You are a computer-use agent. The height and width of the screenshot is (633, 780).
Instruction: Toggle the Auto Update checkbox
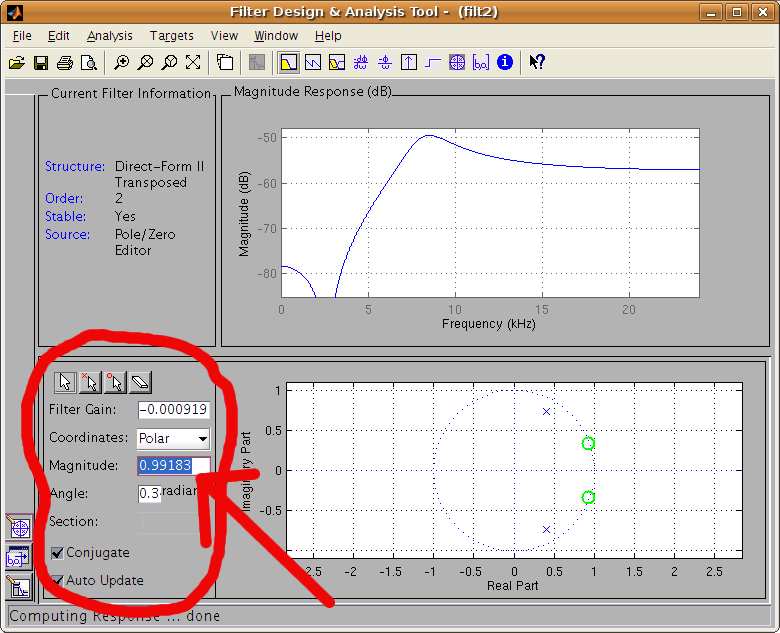pos(57,581)
